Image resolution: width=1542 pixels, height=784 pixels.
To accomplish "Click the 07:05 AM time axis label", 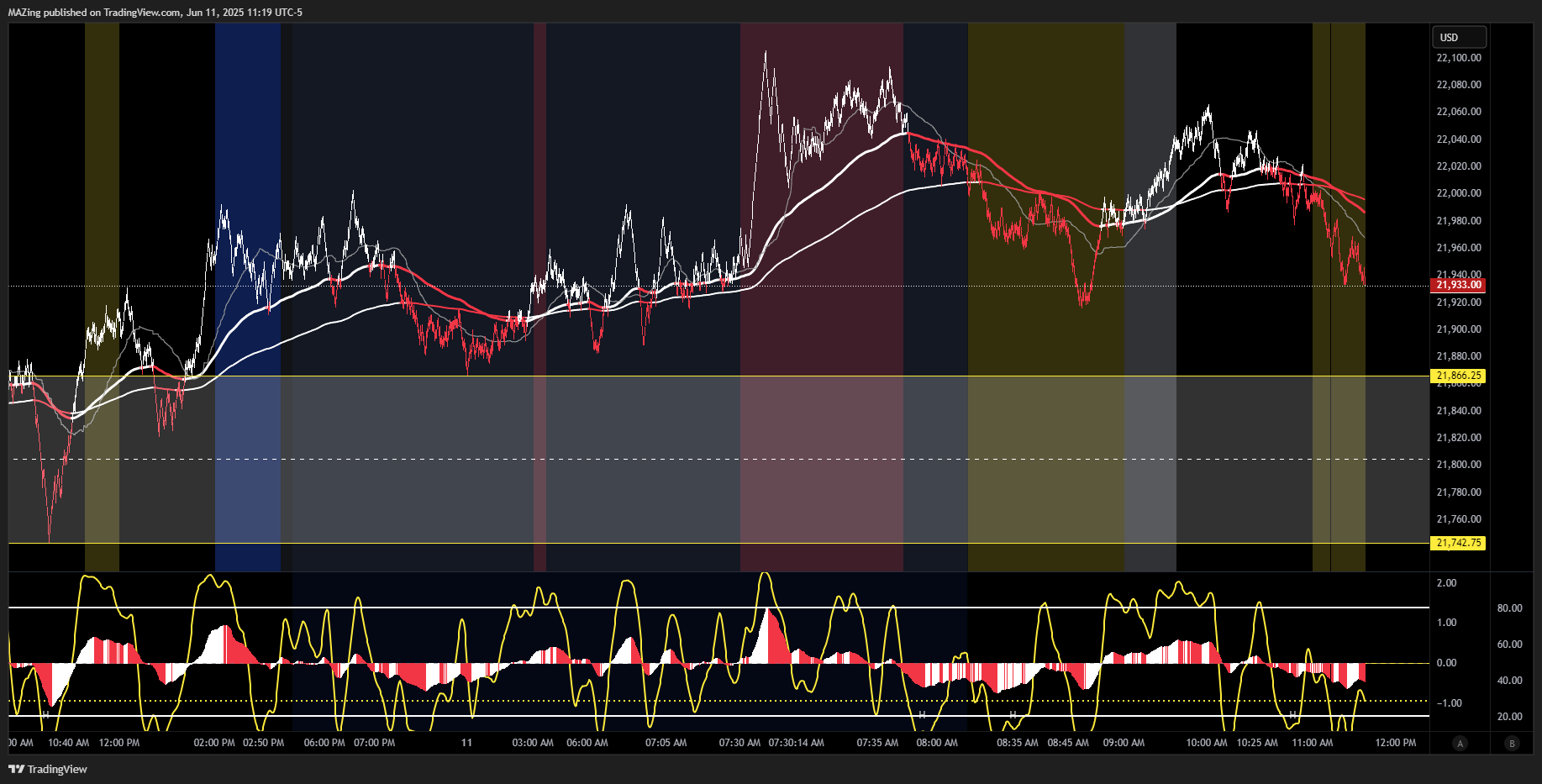I will pyautogui.click(x=666, y=743).
